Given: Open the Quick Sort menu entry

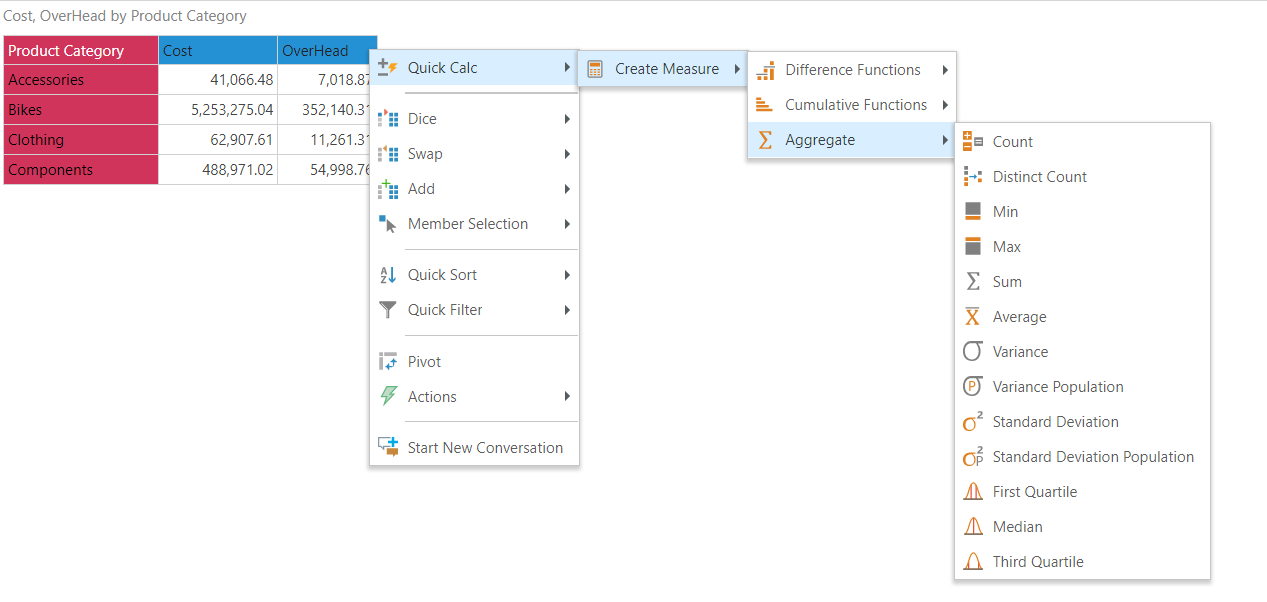Looking at the screenshot, I should 442,275.
